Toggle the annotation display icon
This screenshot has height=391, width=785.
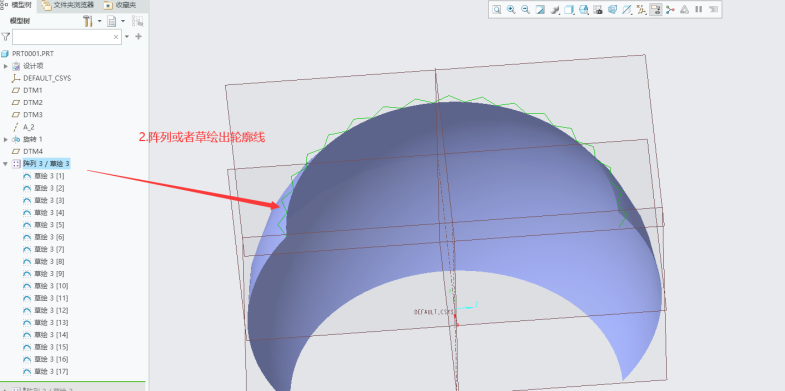[x=656, y=10]
